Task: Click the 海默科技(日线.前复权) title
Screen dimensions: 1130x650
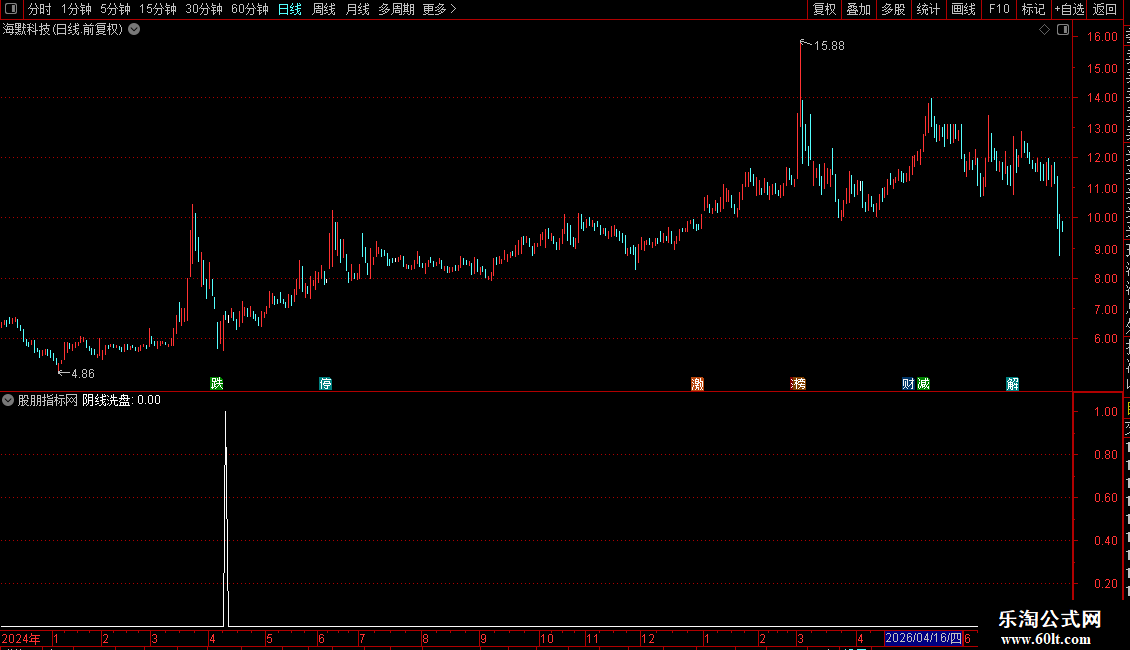Action: [63, 30]
